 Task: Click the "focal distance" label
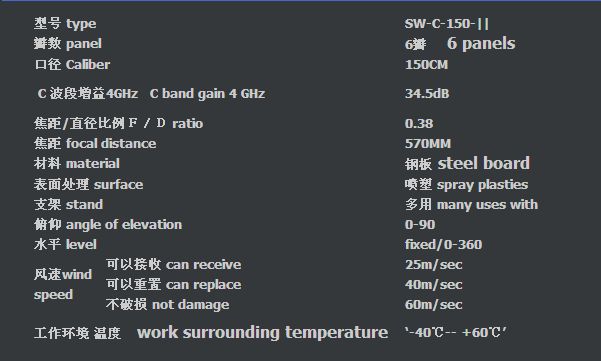click(111, 144)
